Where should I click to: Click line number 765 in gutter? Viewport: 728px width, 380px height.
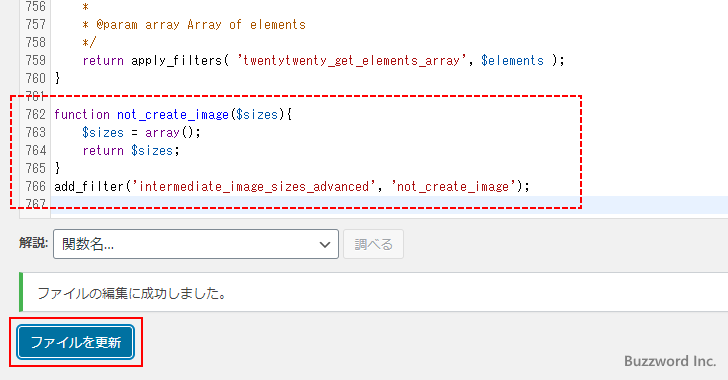35,168
